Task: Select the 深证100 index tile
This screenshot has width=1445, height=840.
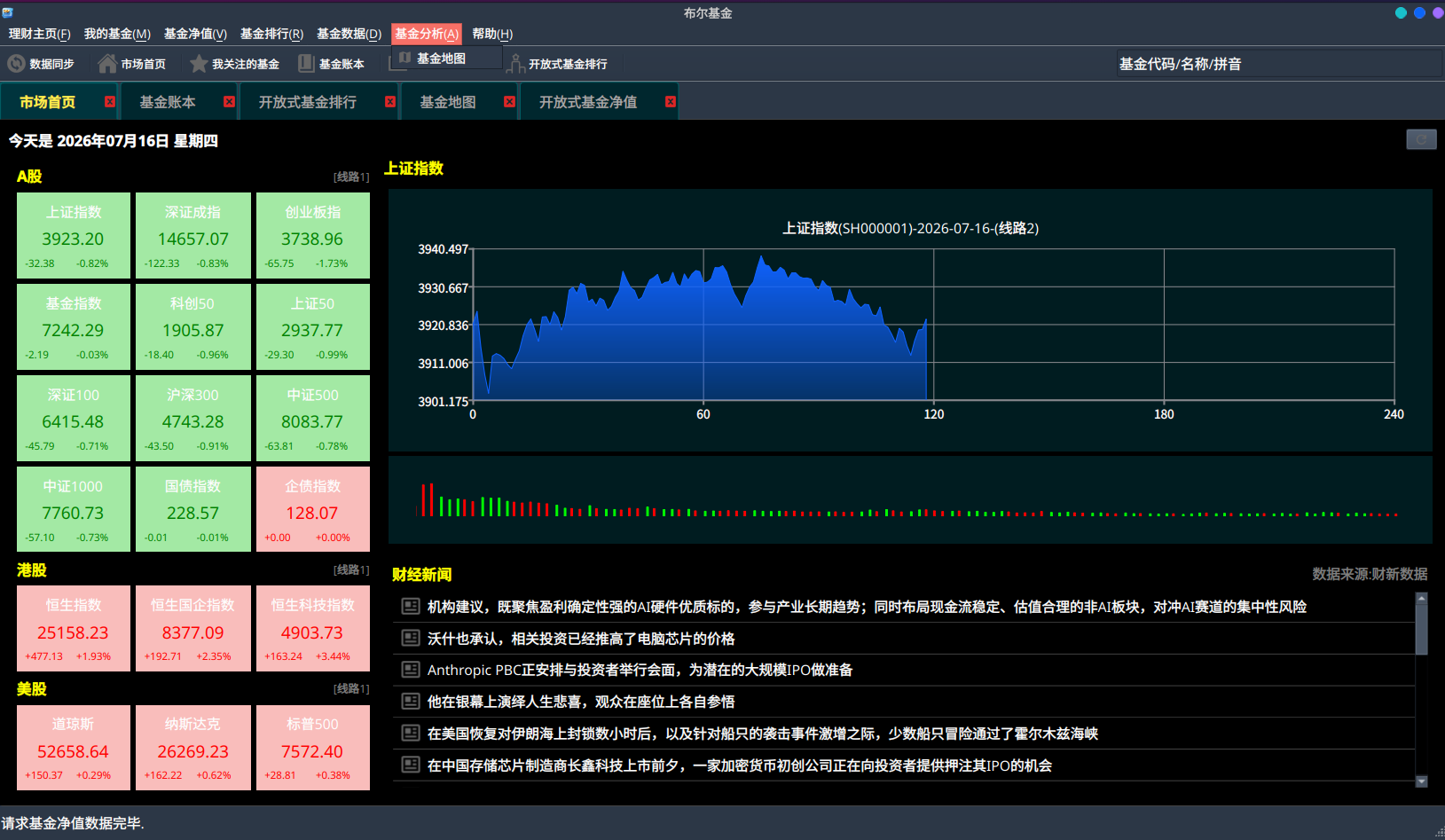Action: click(74, 419)
